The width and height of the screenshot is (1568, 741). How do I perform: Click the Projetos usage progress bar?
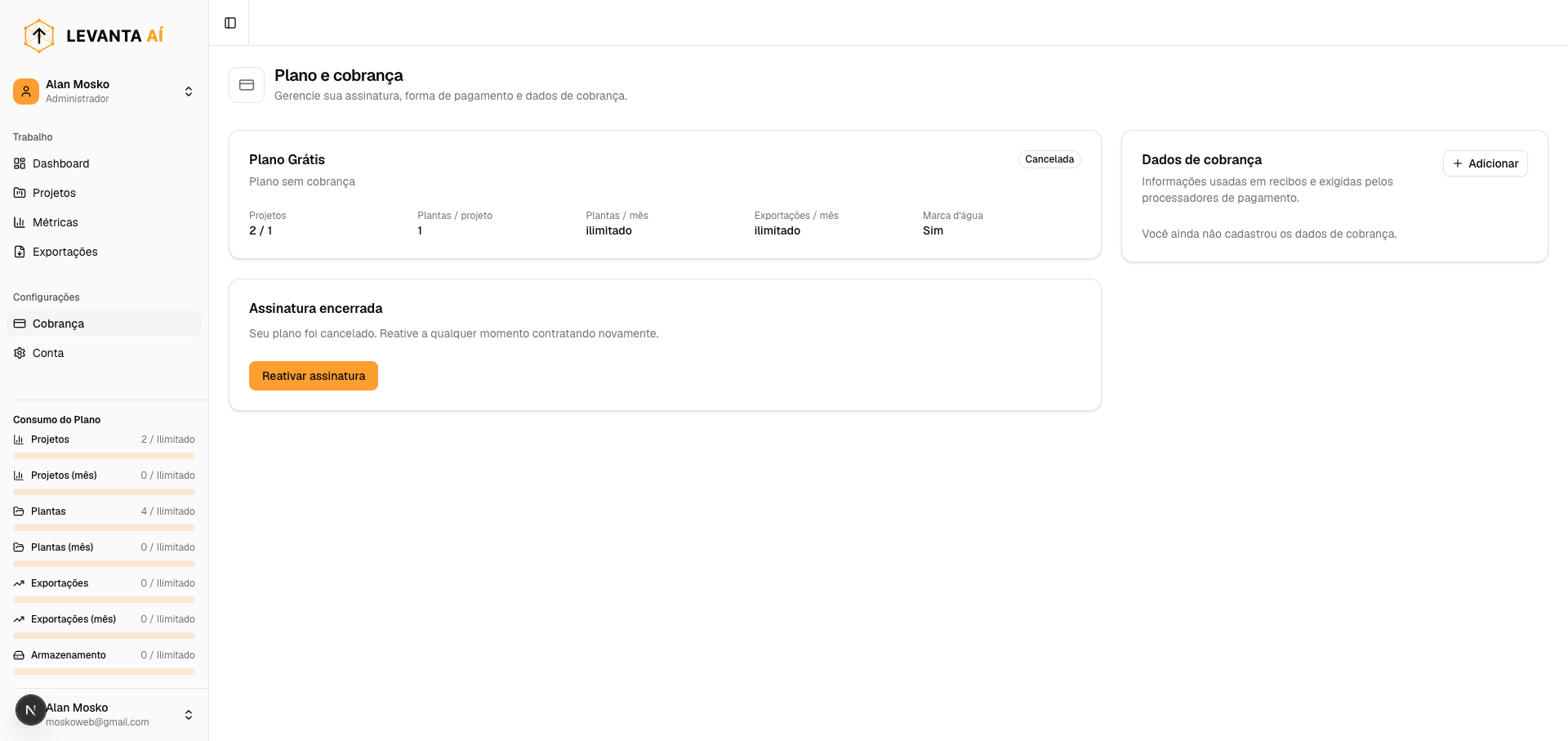coord(105,456)
